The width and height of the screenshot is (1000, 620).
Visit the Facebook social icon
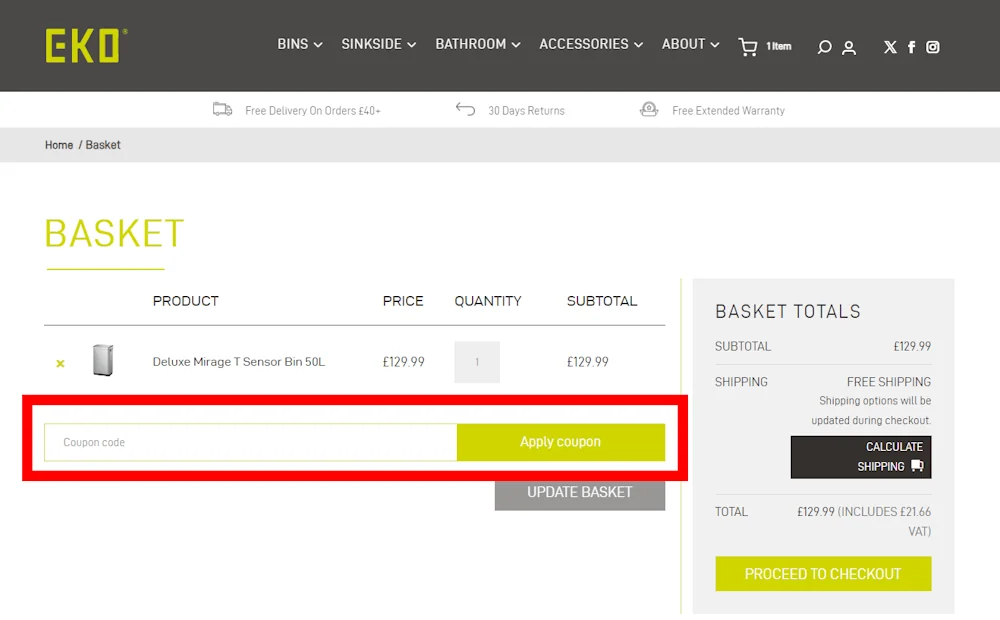[x=911, y=47]
